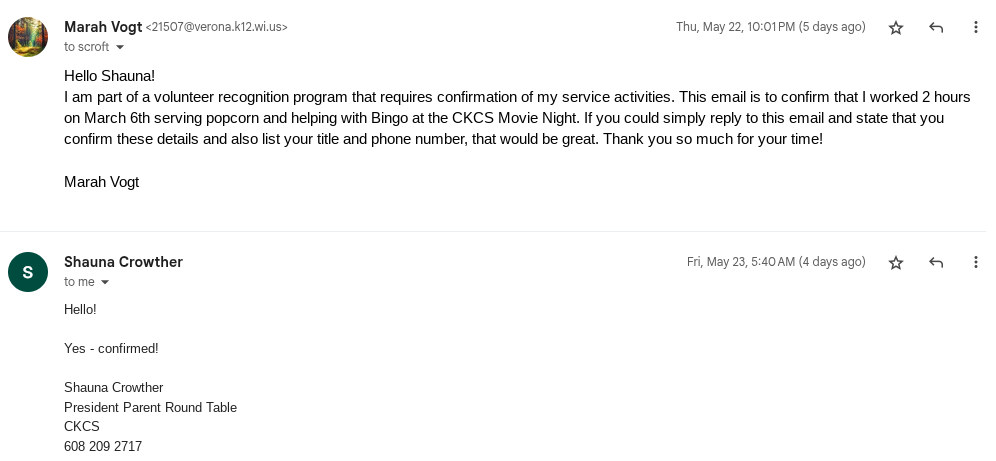Screen dimensions: 996x461
Task: Click Shauna Crowther's green avatar
Action: (28, 272)
